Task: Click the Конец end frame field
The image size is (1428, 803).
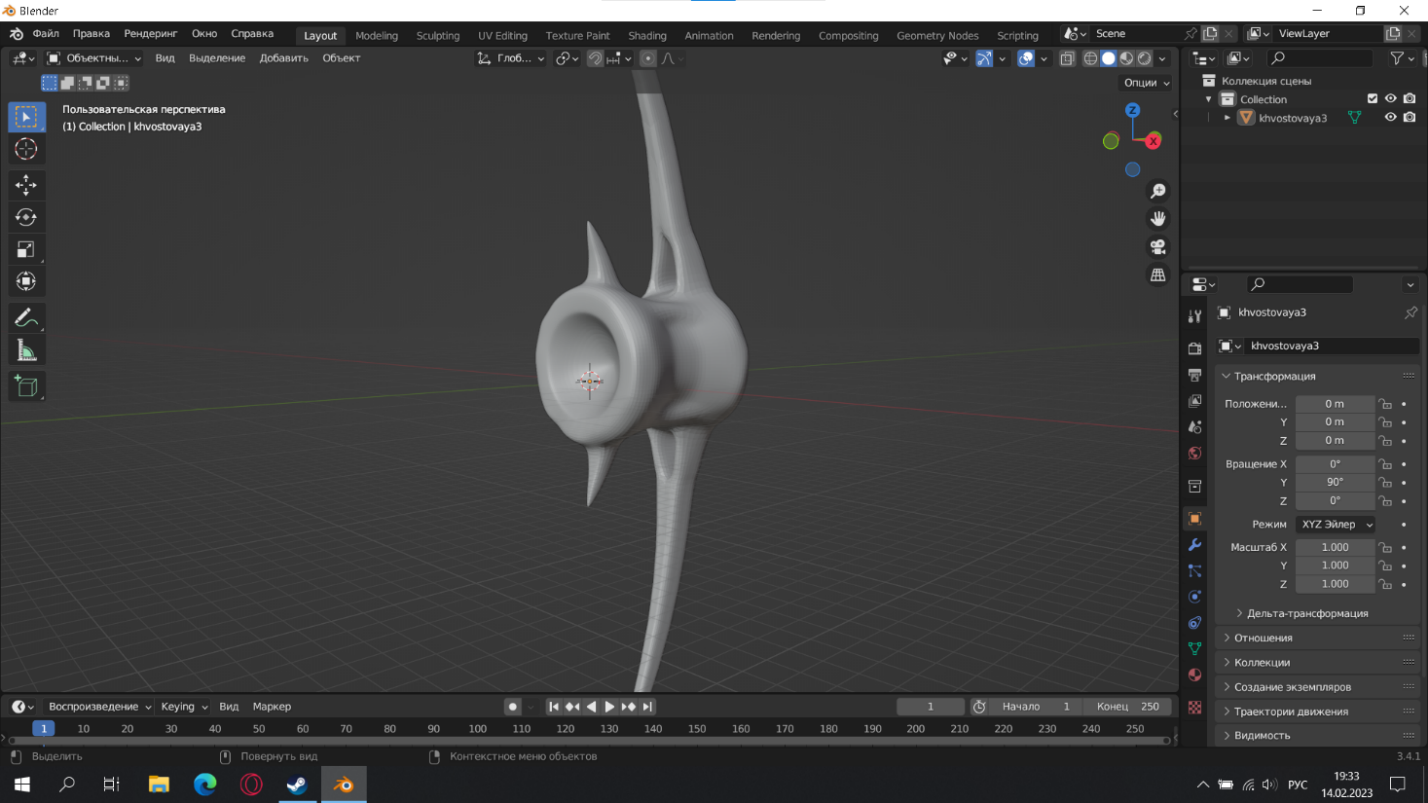Action: pyautogui.click(x=1127, y=706)
